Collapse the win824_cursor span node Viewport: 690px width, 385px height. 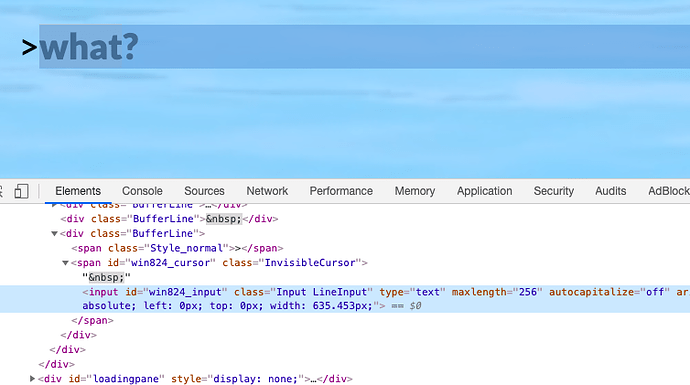[x=65, y=263]
